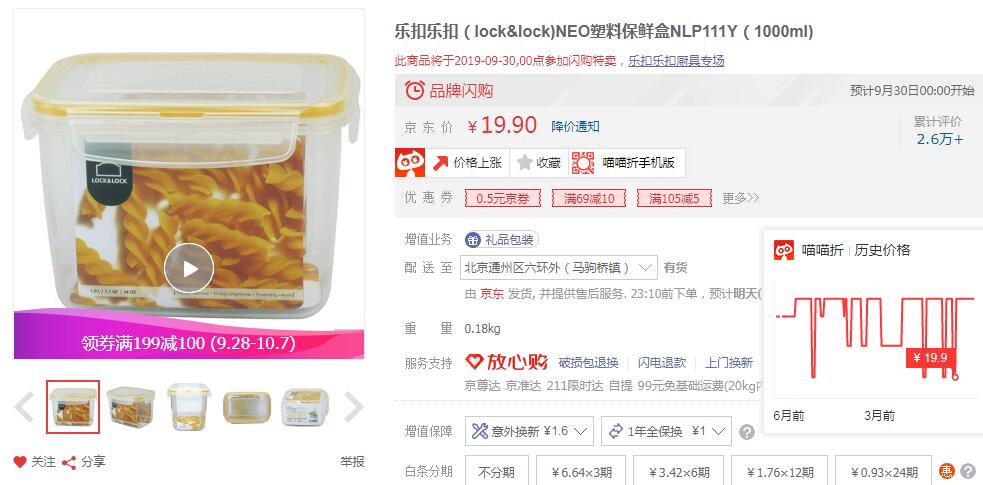983x485 pixels.
Task: Expand the 意外换新 ¥1.6 dropdown
Action: pyautogui.click(x=530, y=431)
